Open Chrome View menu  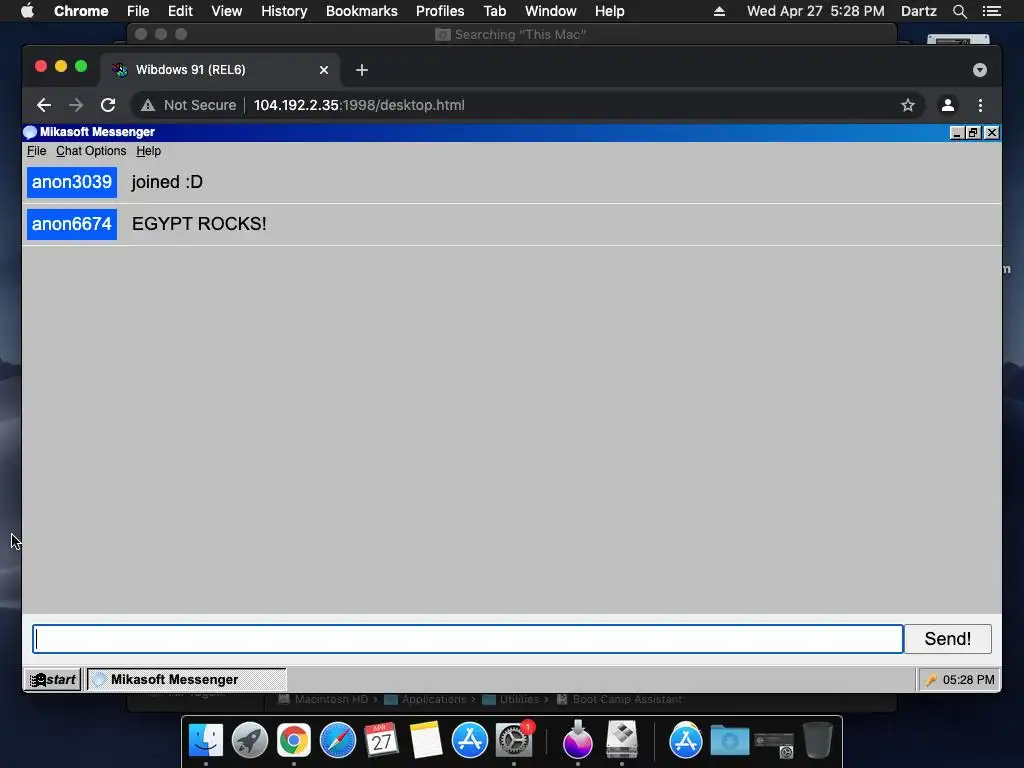(227, 11)
